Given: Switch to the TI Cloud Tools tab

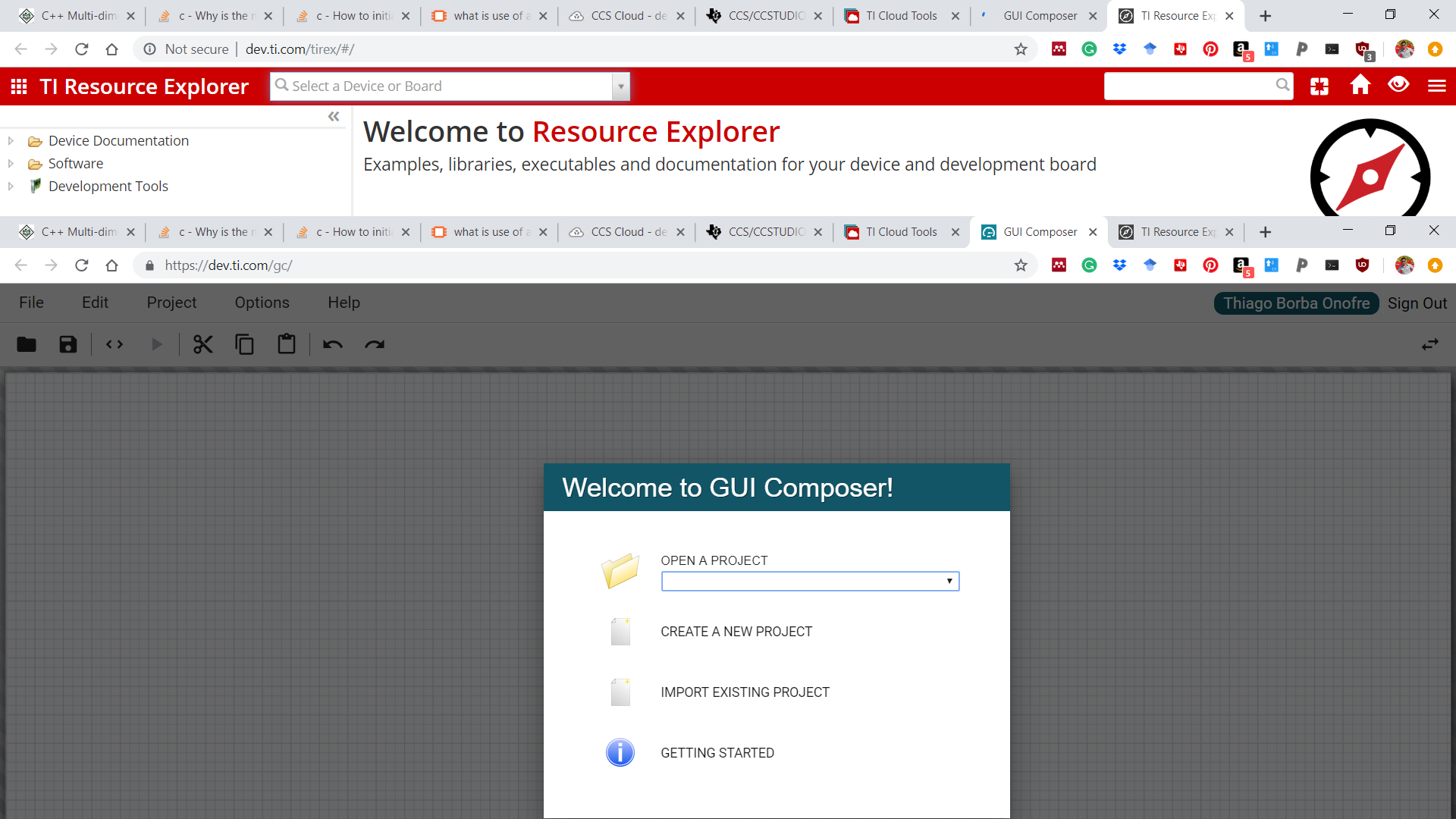Looking at the screenshot, I should [x=901, y=232].
